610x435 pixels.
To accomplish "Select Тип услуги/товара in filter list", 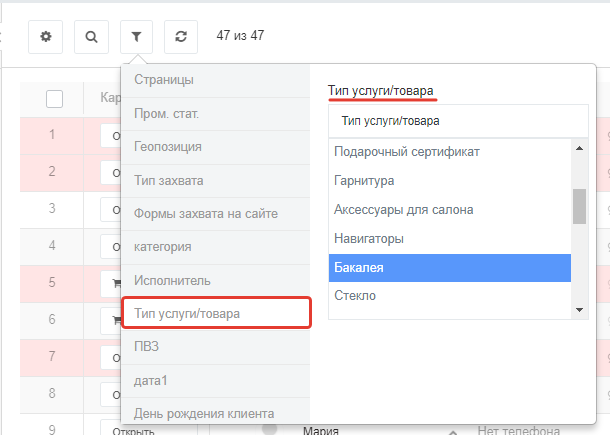I will click(217, 313).
